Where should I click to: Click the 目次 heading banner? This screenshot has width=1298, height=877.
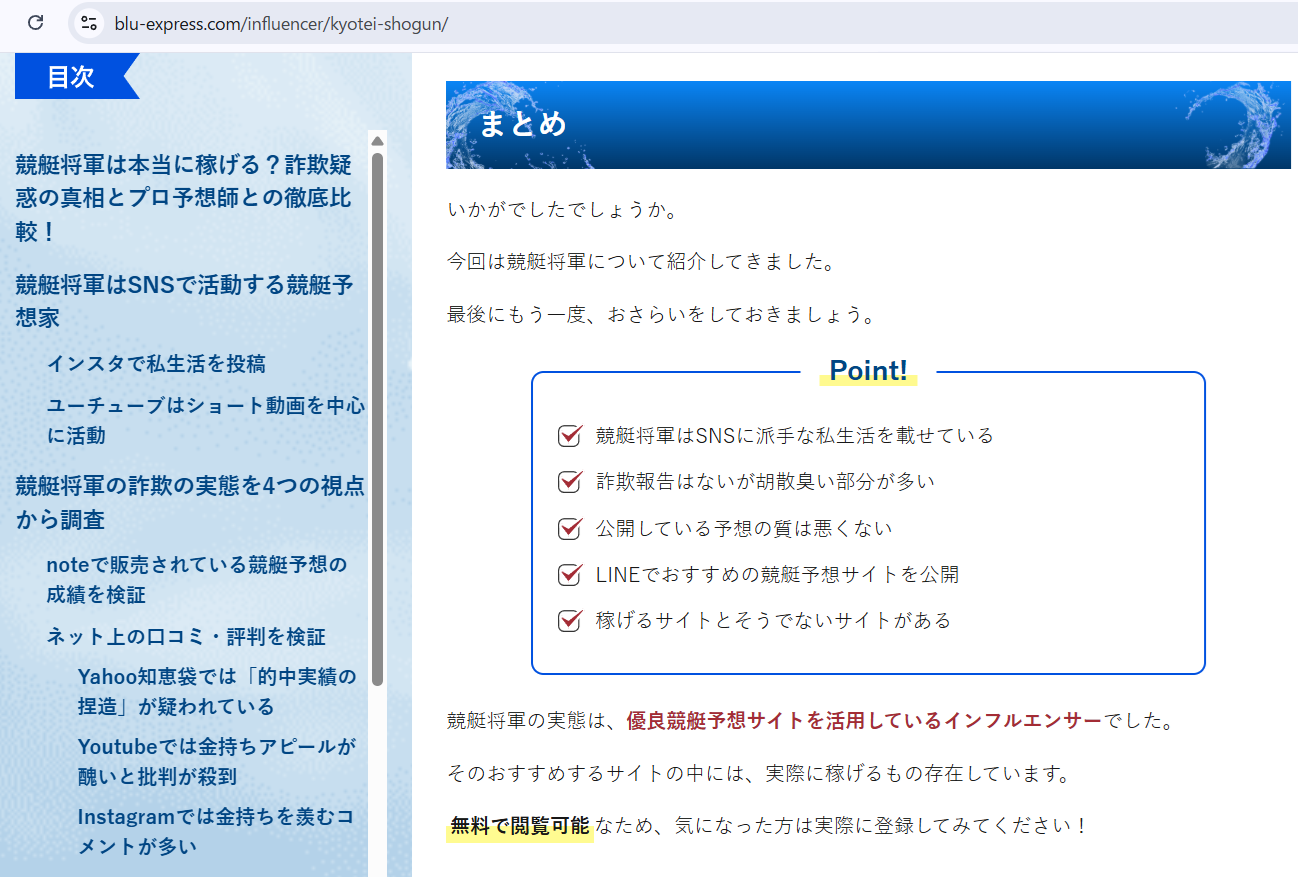click(72, 77)
